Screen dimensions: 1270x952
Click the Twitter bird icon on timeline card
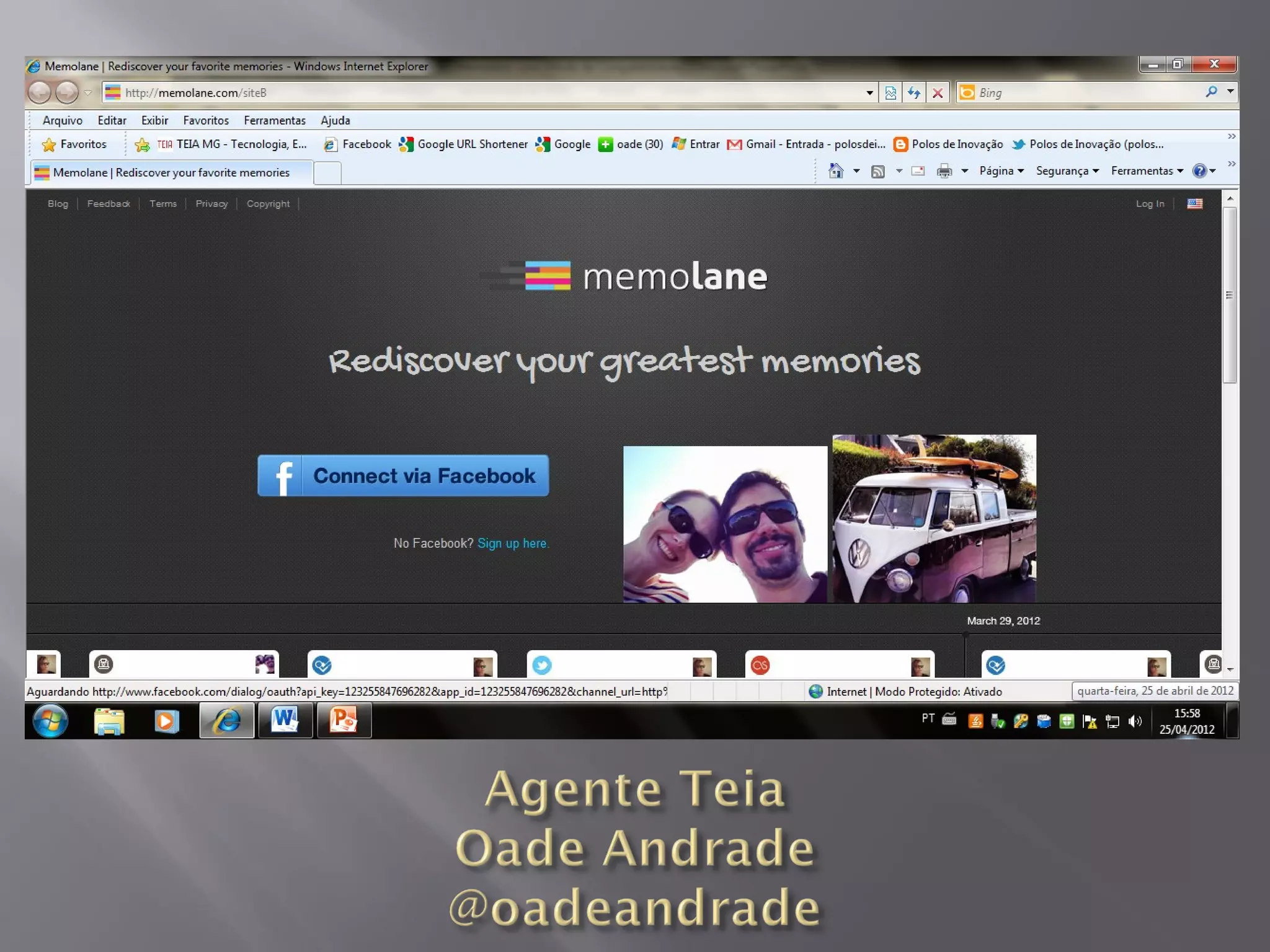541,665
